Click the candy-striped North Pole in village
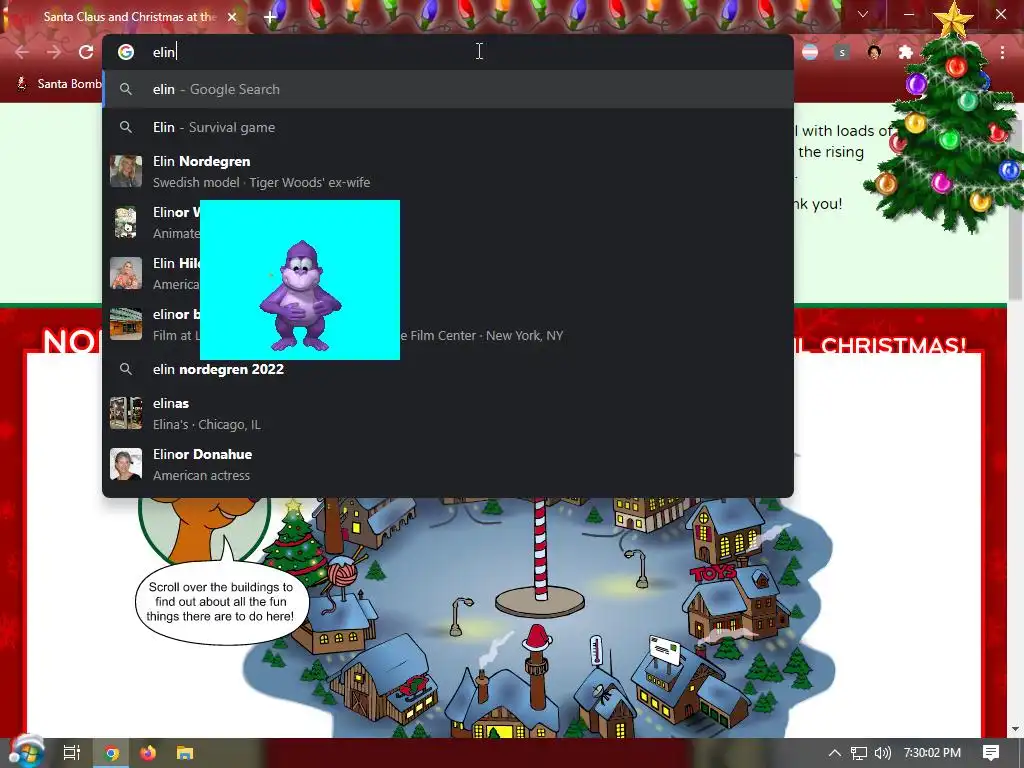 [540, 550]
